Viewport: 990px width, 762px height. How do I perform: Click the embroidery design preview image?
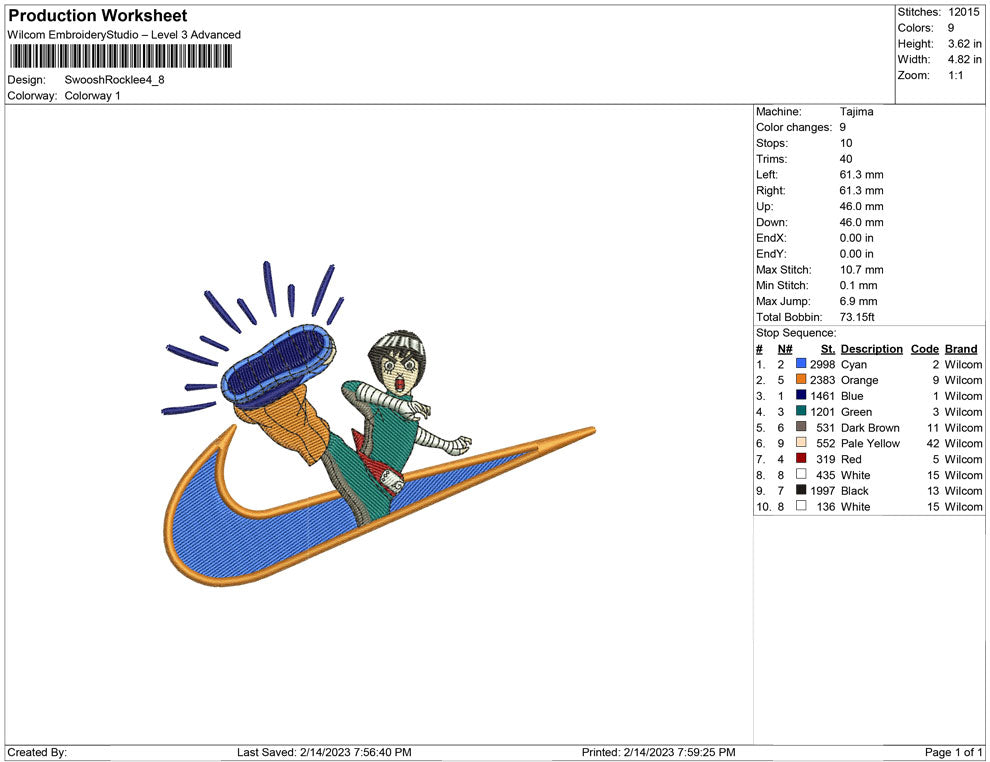[379, 423]
